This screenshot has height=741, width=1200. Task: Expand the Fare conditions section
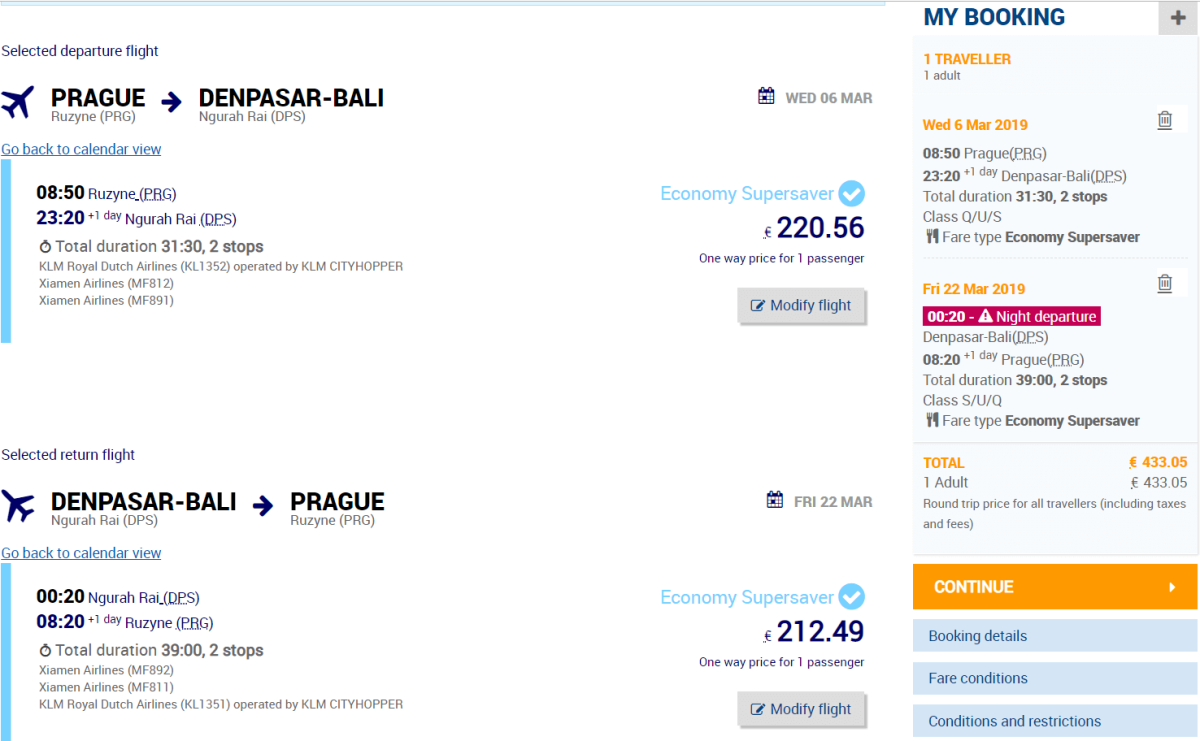tap(1054, 678)
